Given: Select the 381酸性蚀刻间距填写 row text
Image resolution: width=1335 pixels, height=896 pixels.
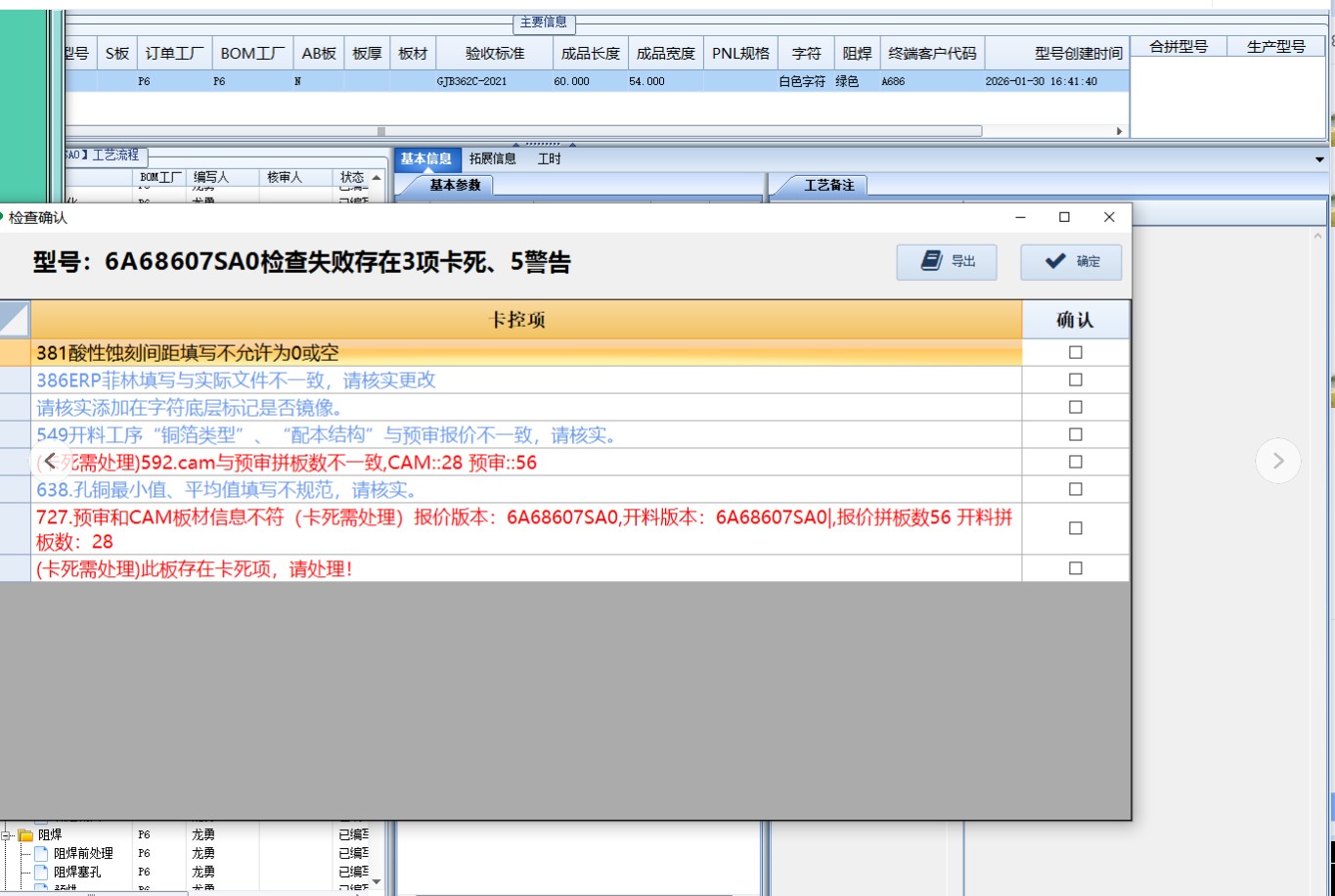Looking at the screenshot, I should click(188, 352).
